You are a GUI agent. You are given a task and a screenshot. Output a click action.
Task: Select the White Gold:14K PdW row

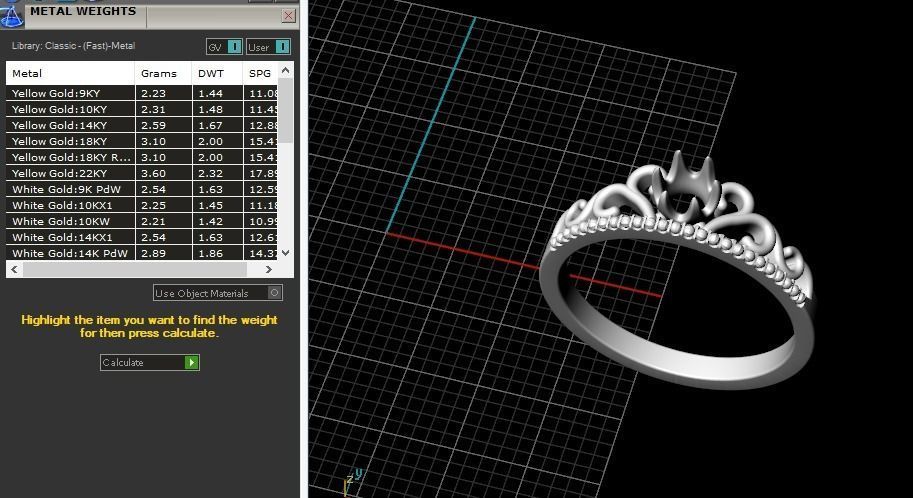(141, 253)
